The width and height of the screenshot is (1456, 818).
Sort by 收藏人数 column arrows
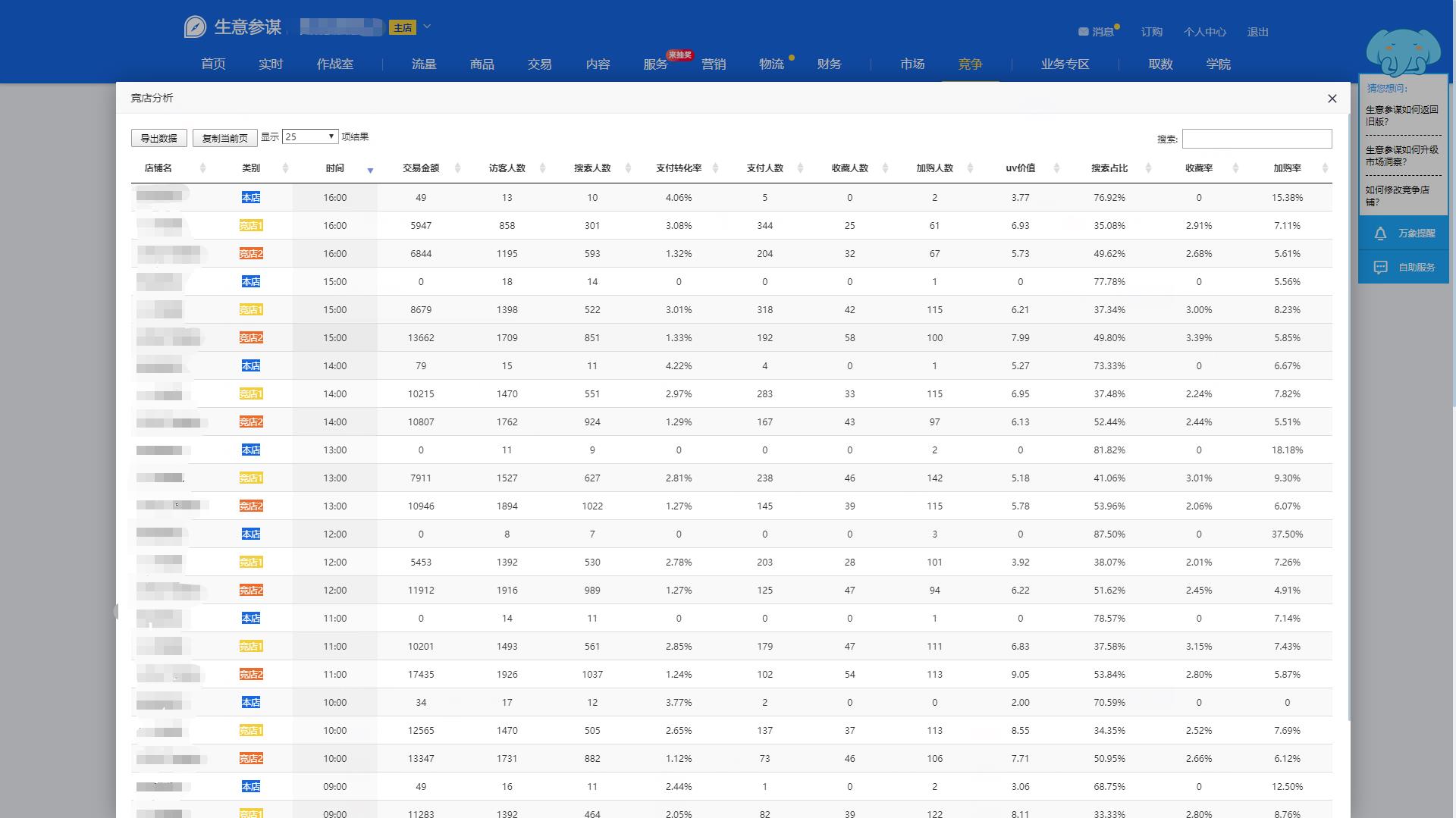(885, 168)
